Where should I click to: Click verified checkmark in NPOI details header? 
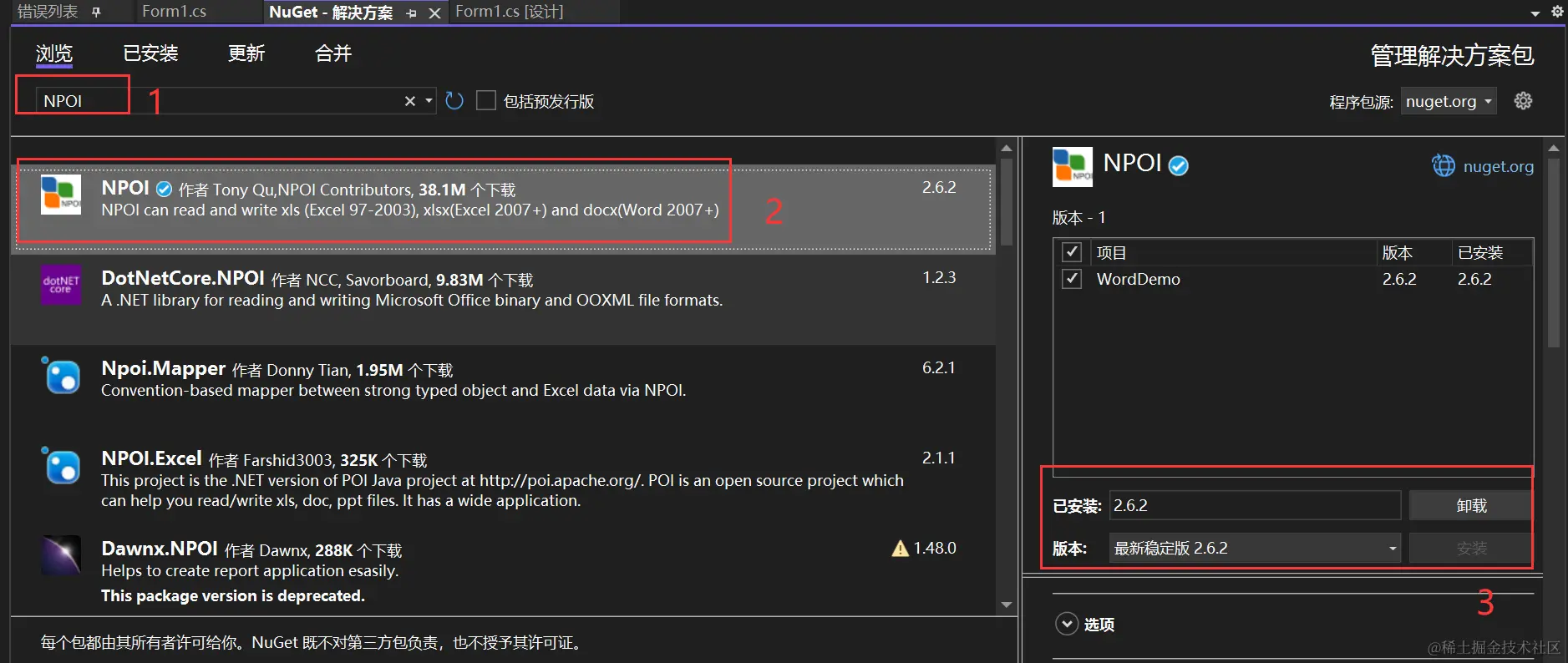(1179, 166)
